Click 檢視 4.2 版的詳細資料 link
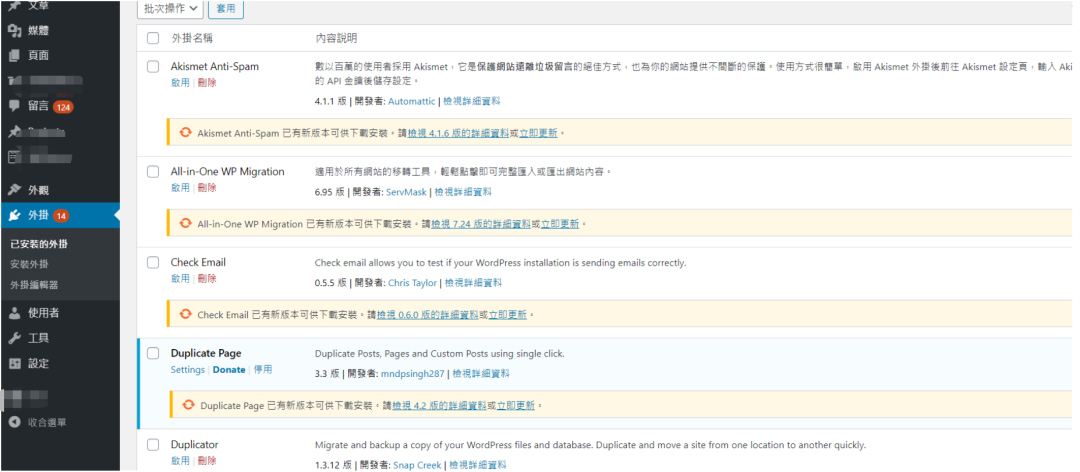Screen dimensions: 1080x472 coord(439,406)
